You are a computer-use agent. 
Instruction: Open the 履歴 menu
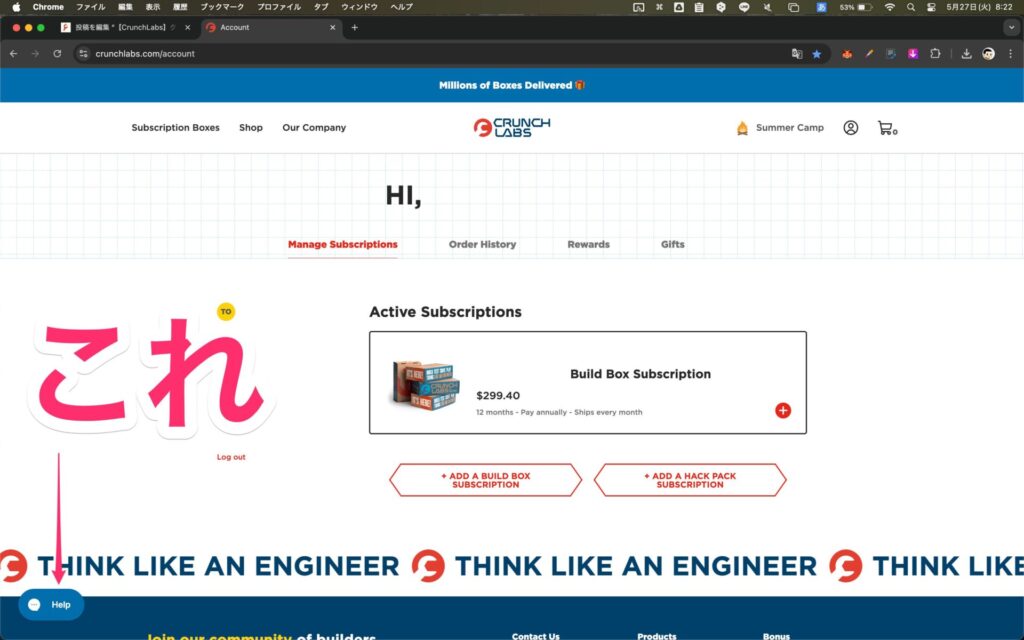(x=180, y=7)
